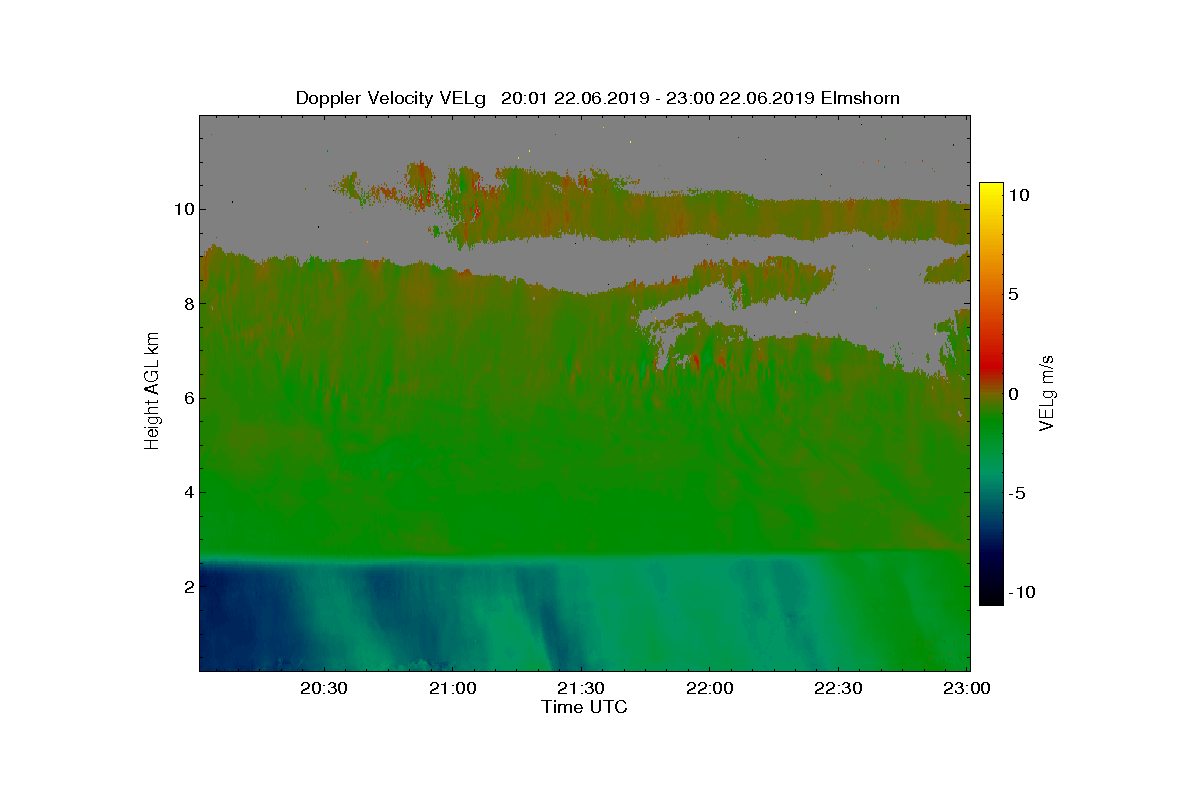Click the 20:30 time tick label
This screenshot has width=1200, height=800.
click(x=323, y=688)
